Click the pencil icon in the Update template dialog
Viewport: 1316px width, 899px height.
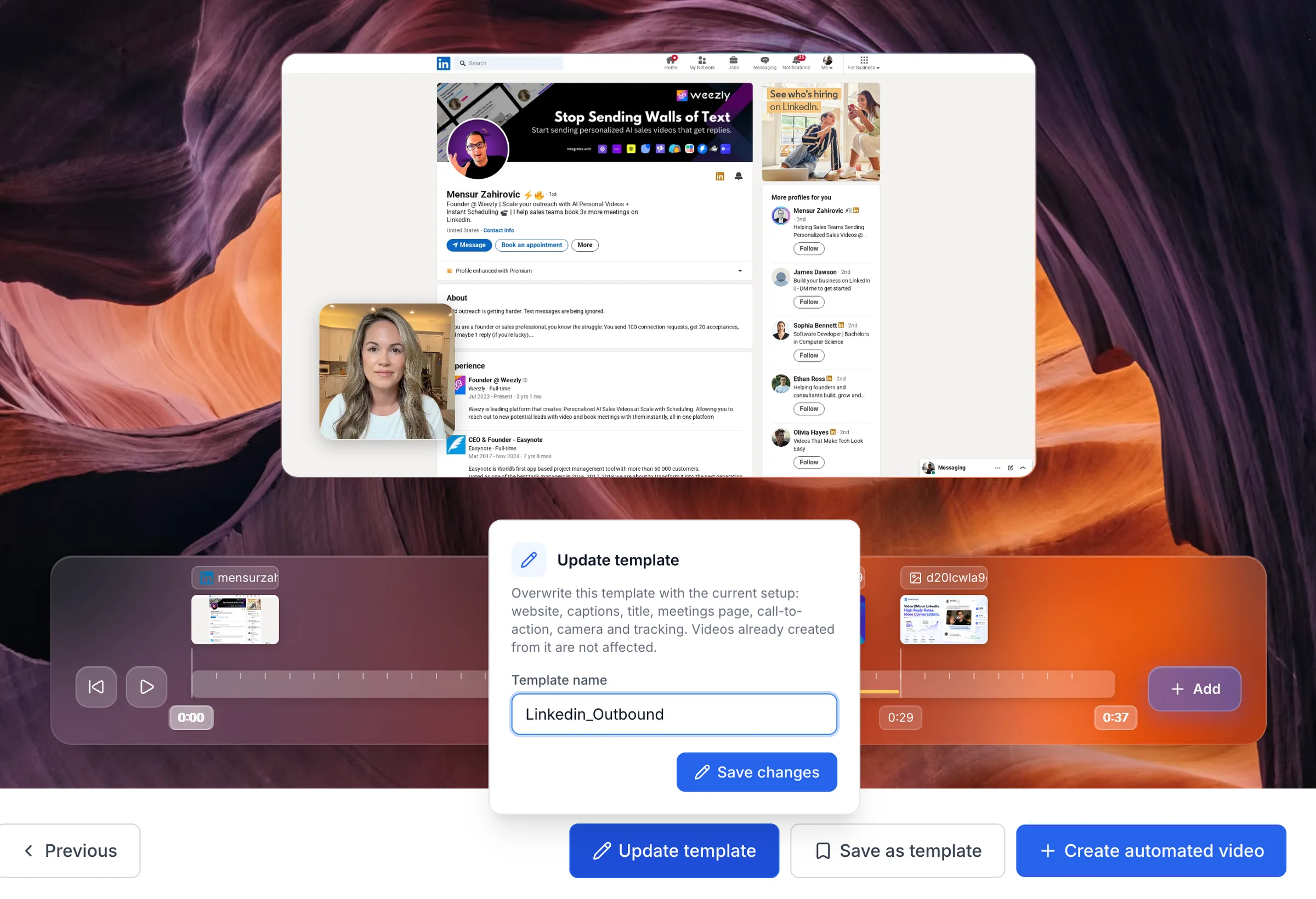tap(529, 559)
